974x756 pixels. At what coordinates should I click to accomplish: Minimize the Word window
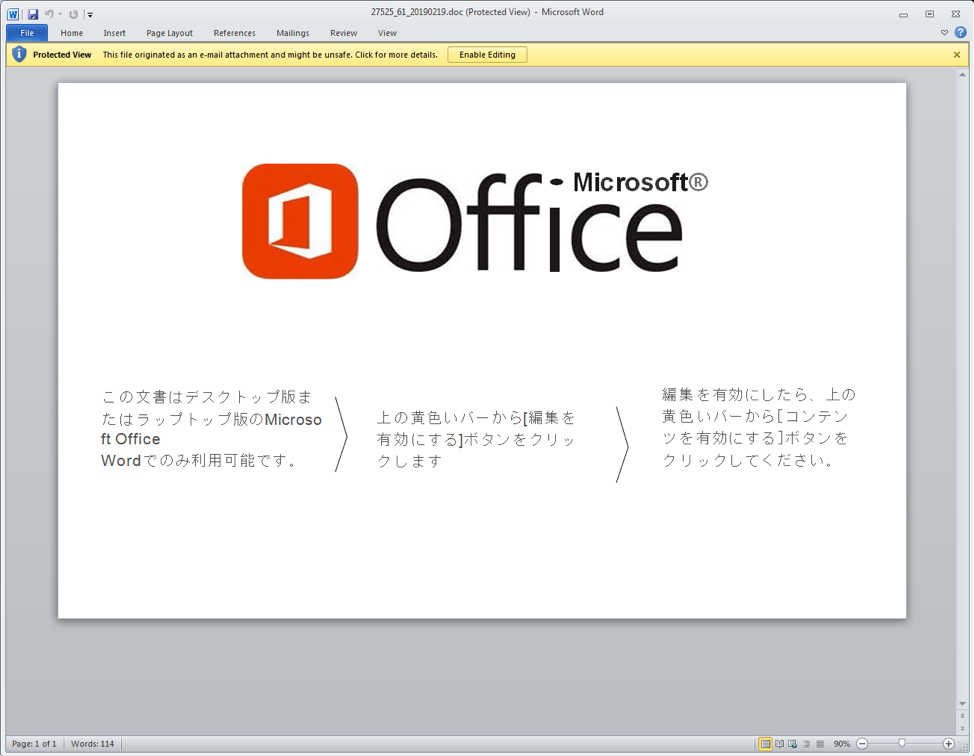903,14
